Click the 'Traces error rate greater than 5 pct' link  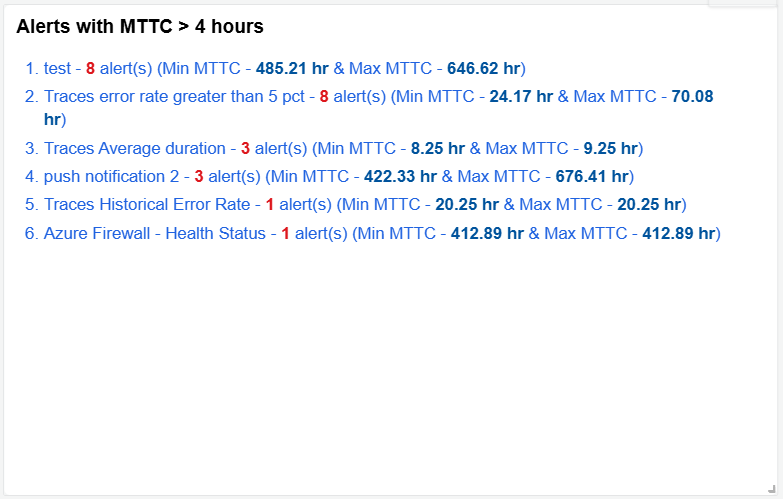pyautogui.click(x=173, y=97)
